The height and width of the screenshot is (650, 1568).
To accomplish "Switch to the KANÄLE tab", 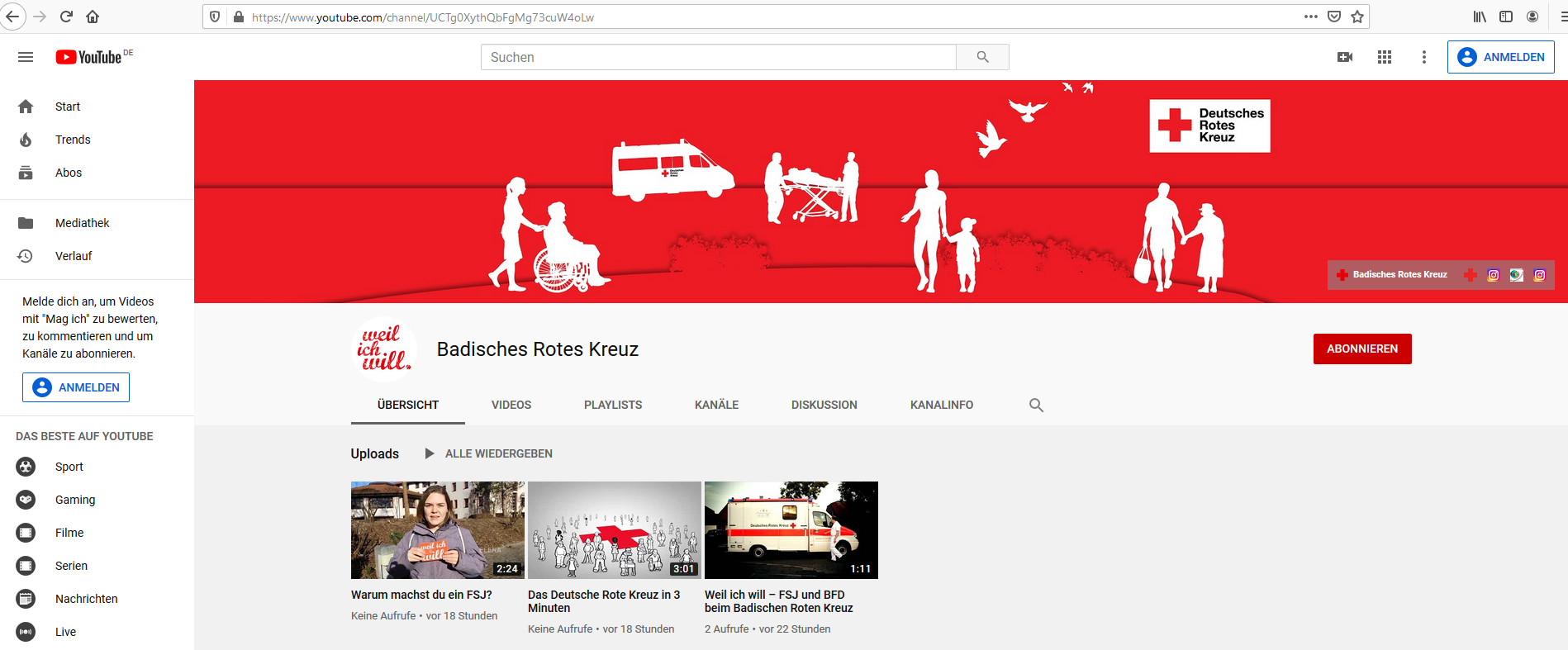I will [x=717, y=405].
